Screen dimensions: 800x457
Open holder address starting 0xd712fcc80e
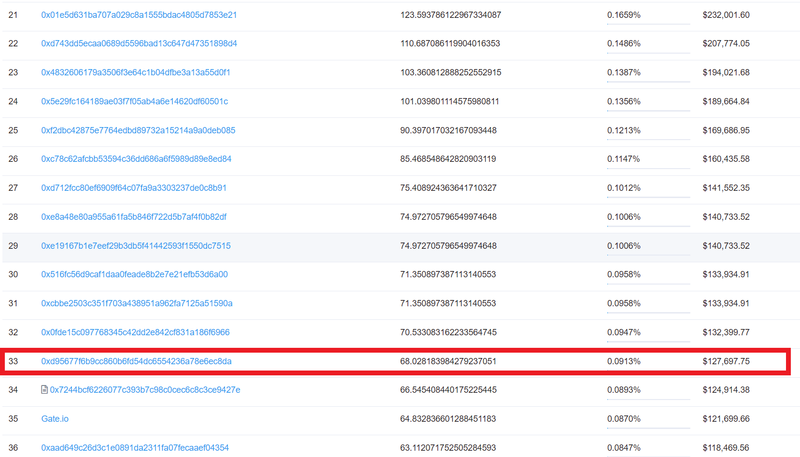pyautogui.click(x=134, y=188)
